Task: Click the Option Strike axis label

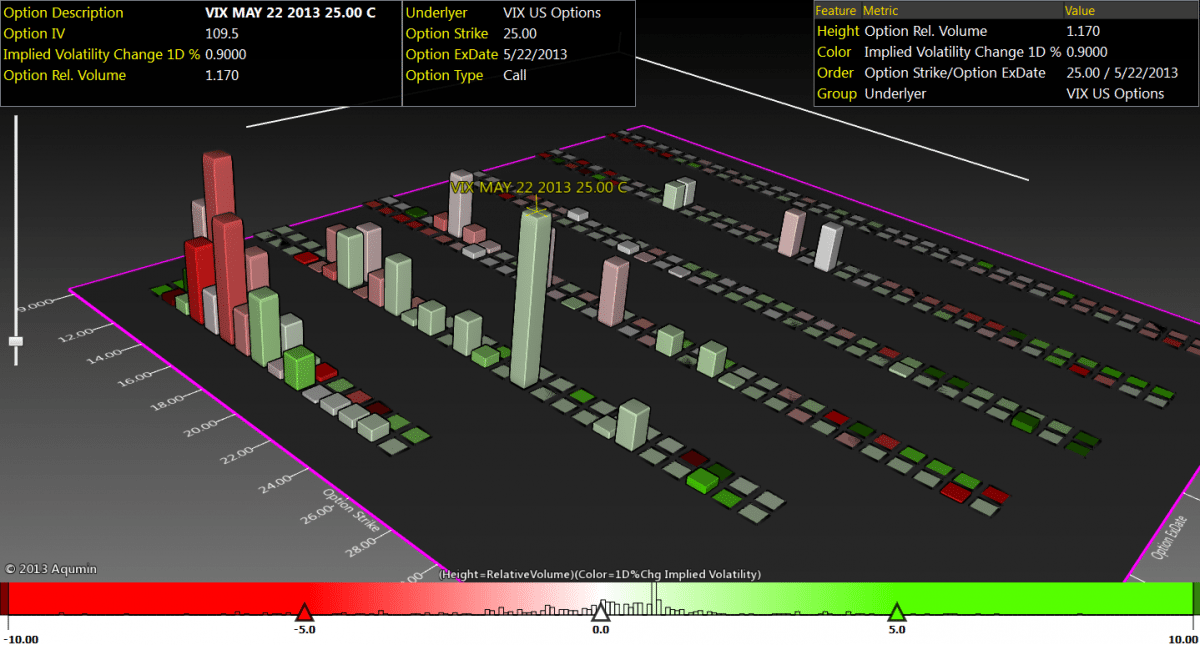Action: coord(346,512)
